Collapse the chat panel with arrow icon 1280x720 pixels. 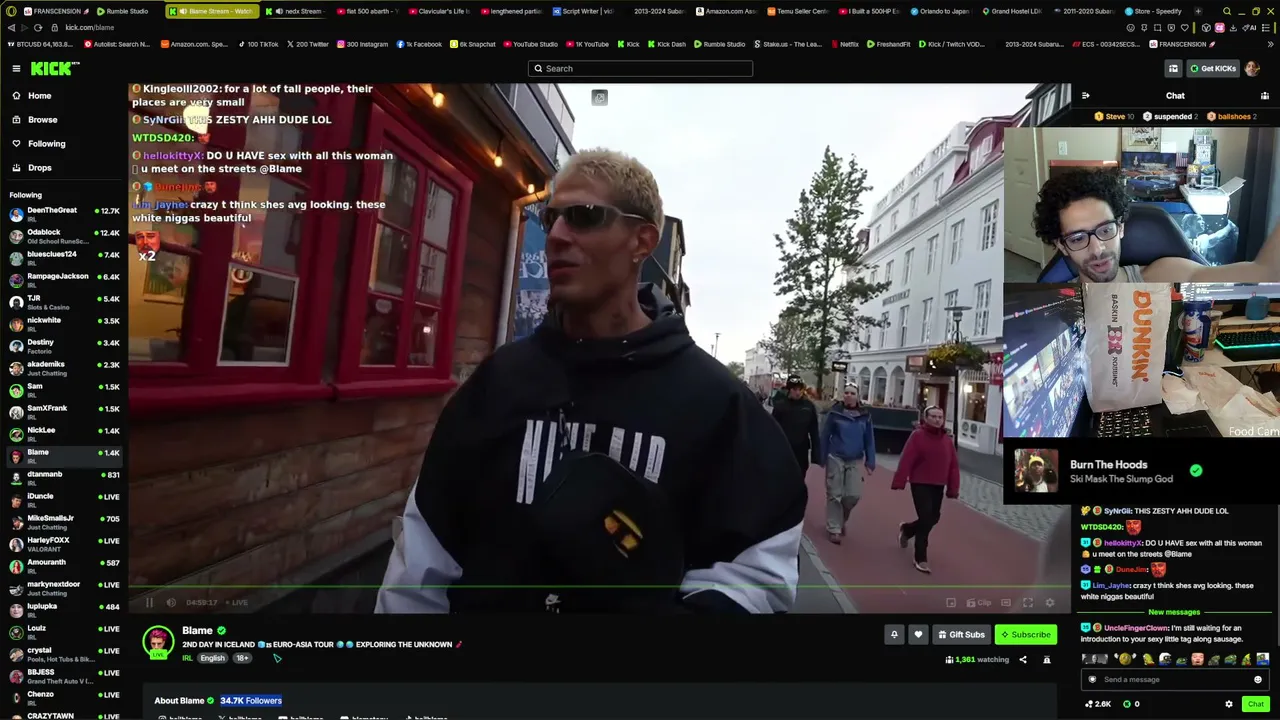pyautogui.click(x=1086, y=96)
